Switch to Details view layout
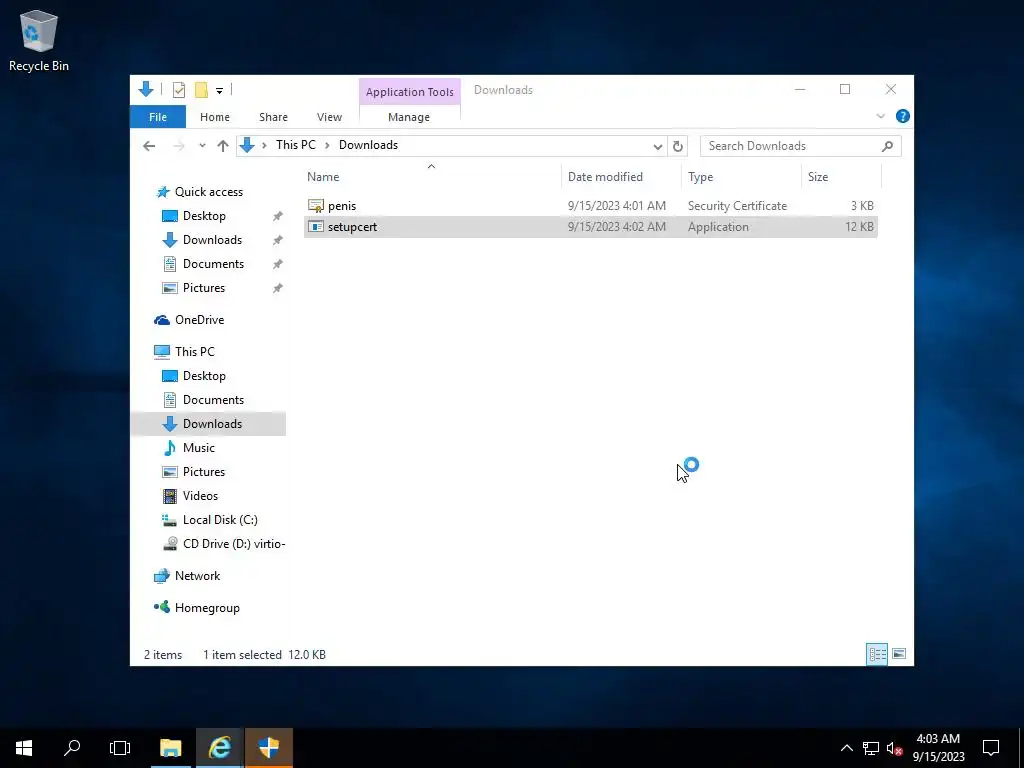1024x768 pixels. [877, 654]
